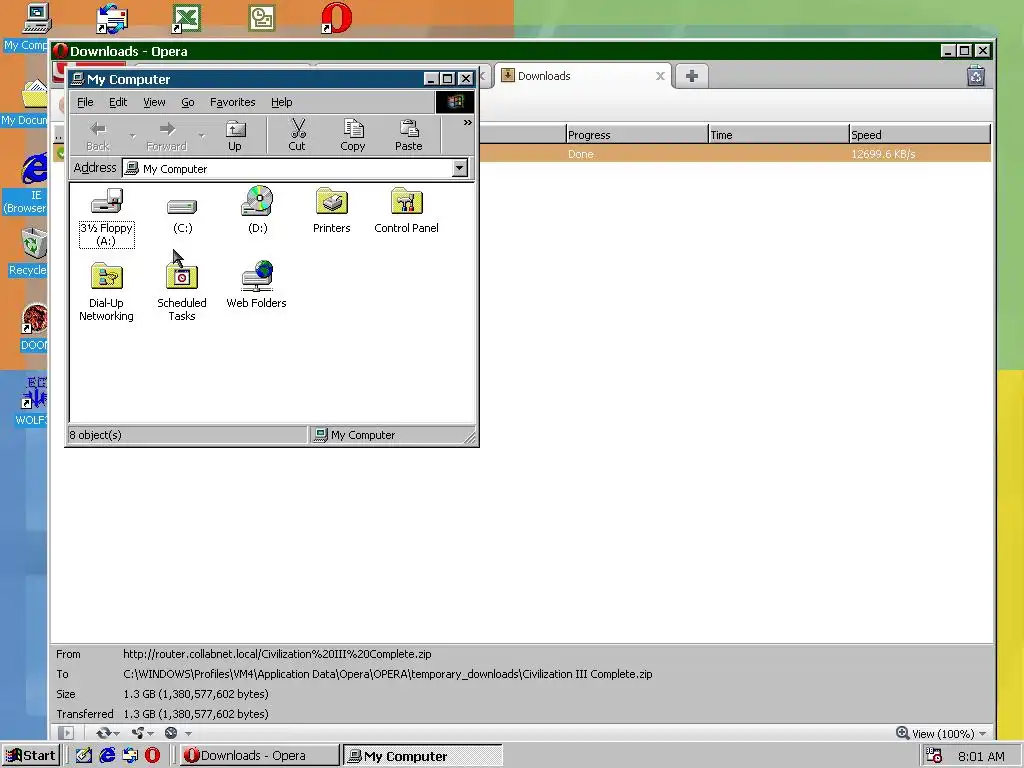Click the Up toolbar button

click(234, 136)
